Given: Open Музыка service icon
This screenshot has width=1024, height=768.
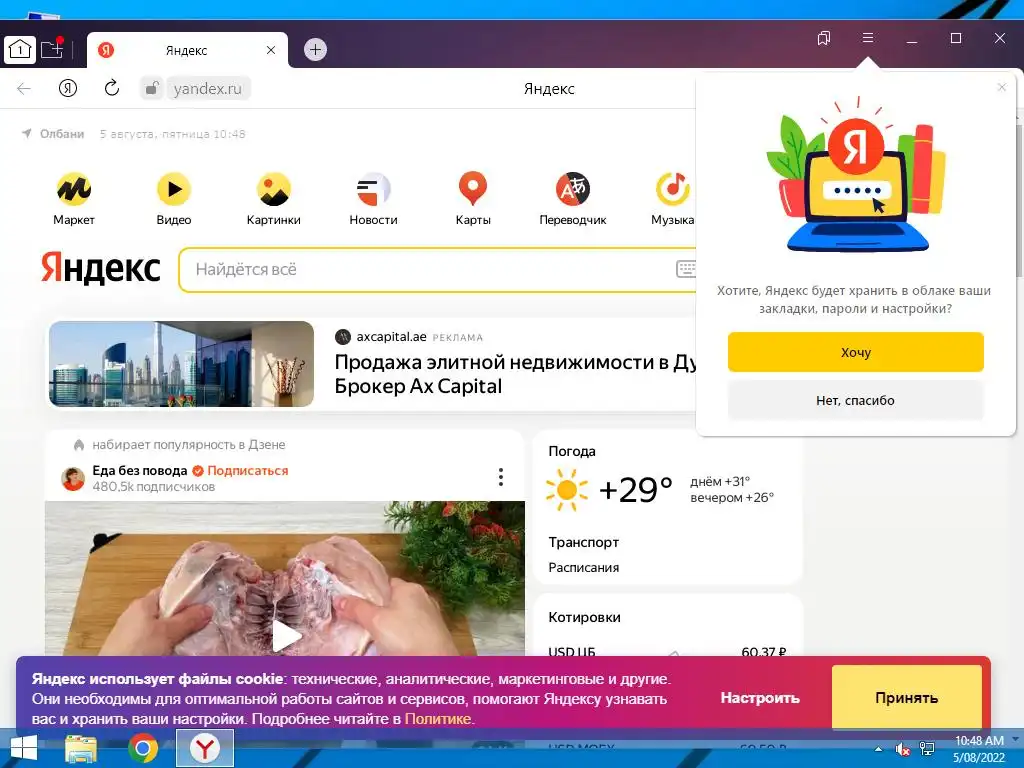Looking at the screenshot, I should pyautogui.click(x=673, y=199).
